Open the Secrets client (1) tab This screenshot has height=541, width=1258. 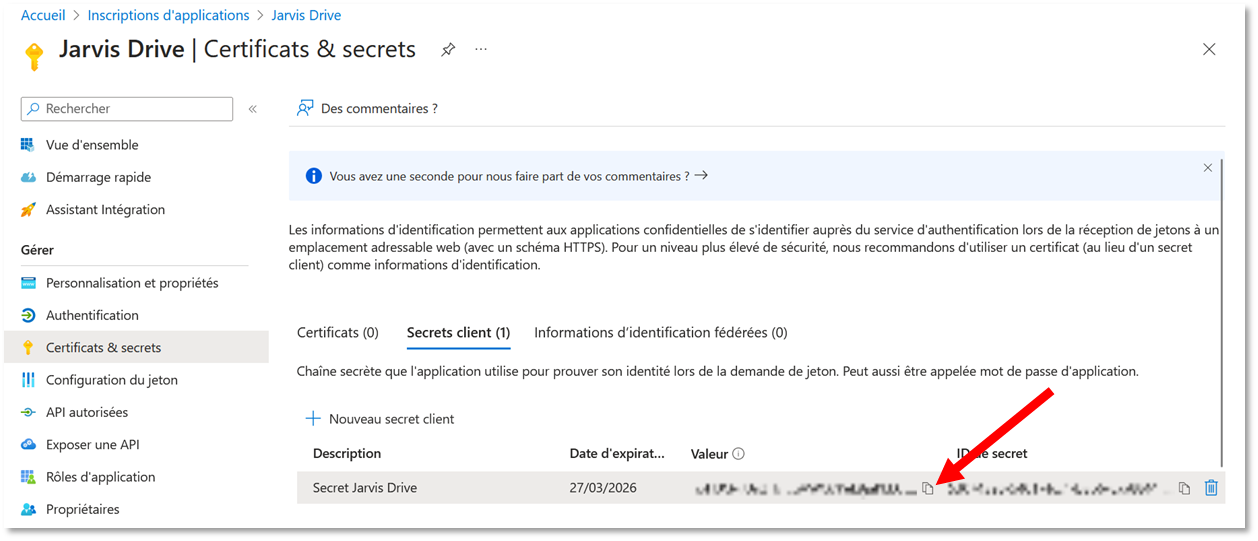459,332
